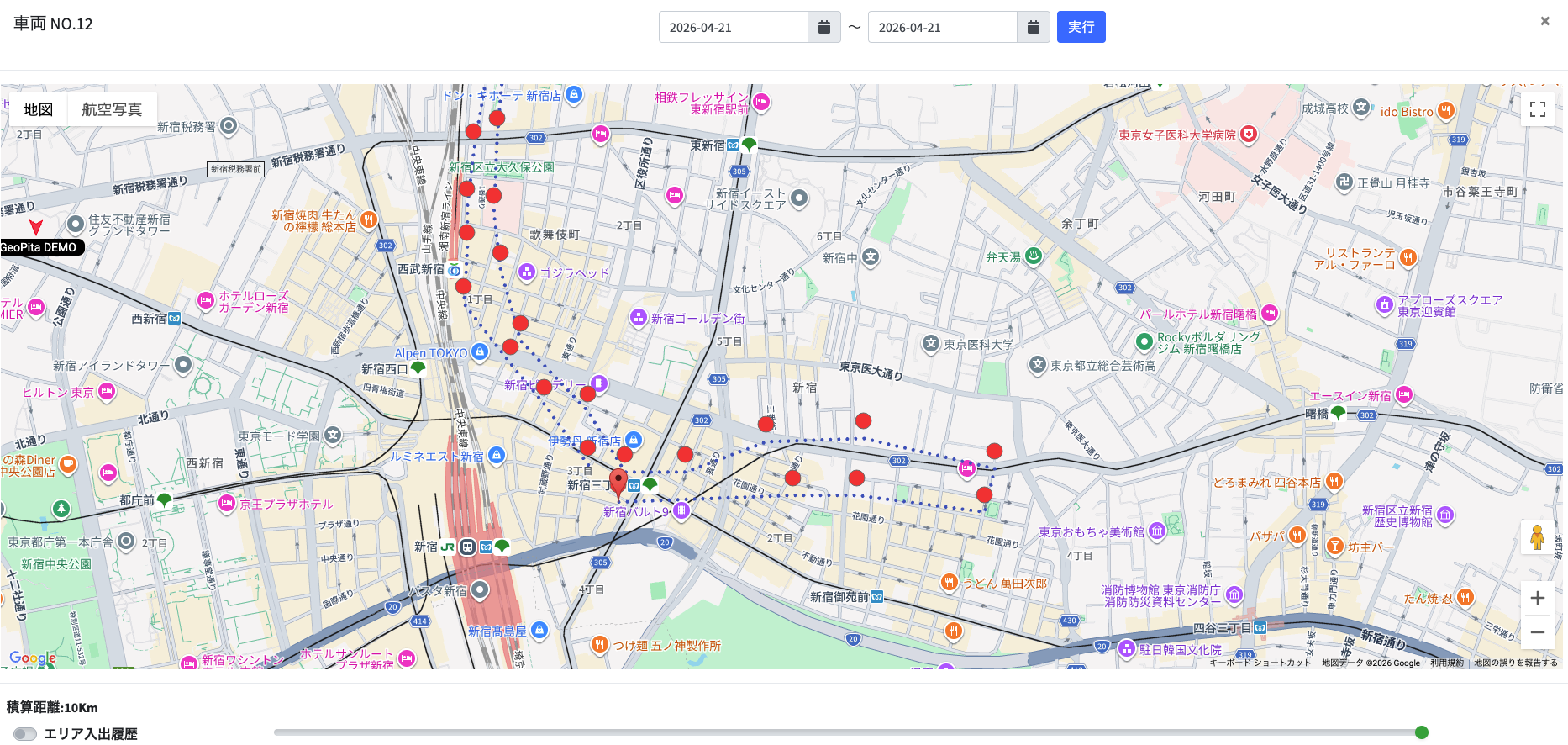Zoom out on the map

point(1537,632)
